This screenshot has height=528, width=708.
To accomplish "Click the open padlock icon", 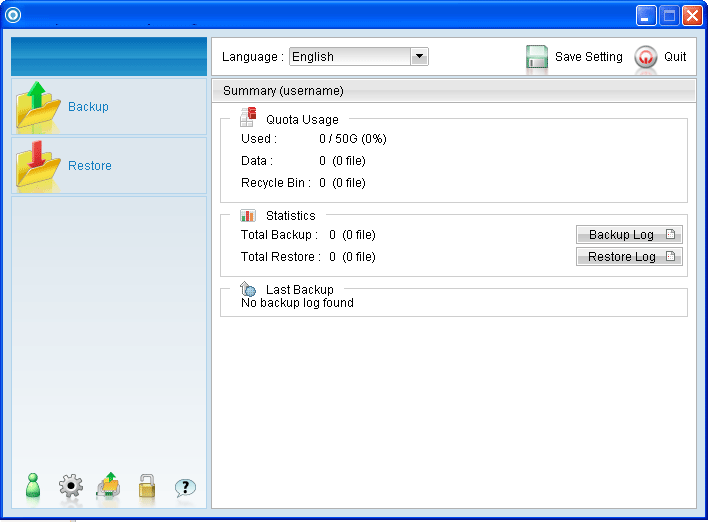I will pyautogui.click(x=147, y=487).
